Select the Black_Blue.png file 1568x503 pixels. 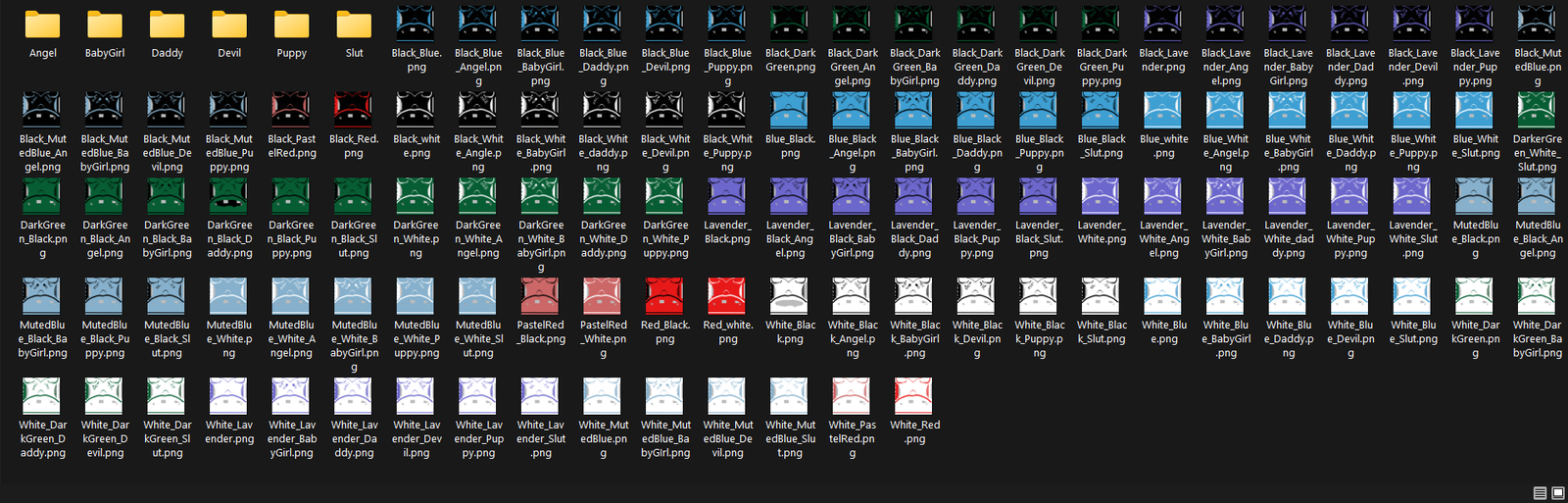point(416,25)
